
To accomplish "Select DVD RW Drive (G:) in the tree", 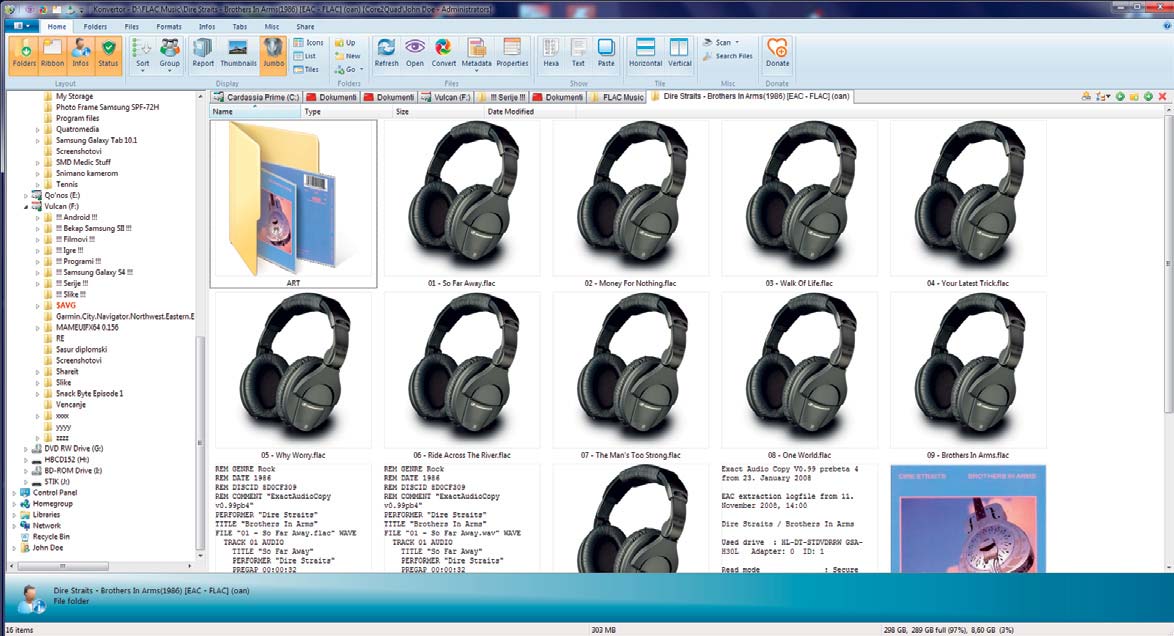I will point(67,449).
